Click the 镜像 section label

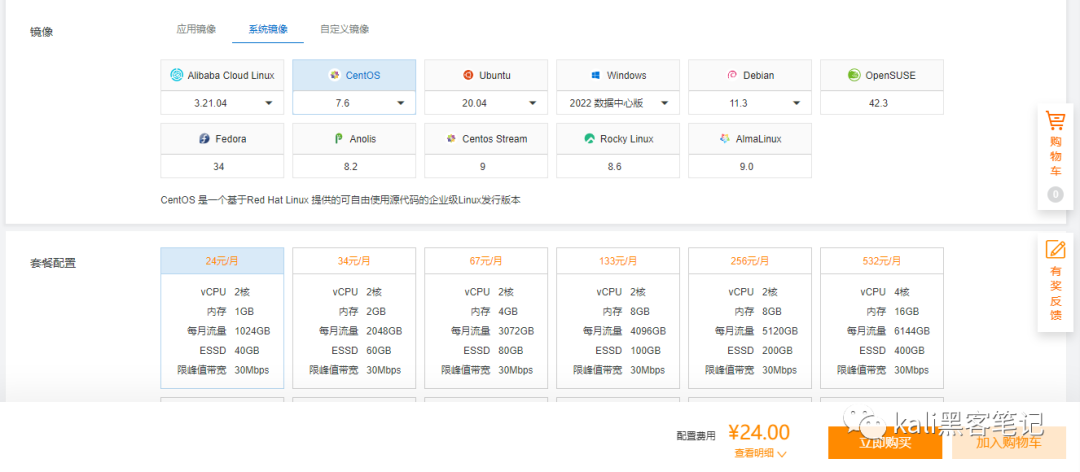click(x=41, y=32)
